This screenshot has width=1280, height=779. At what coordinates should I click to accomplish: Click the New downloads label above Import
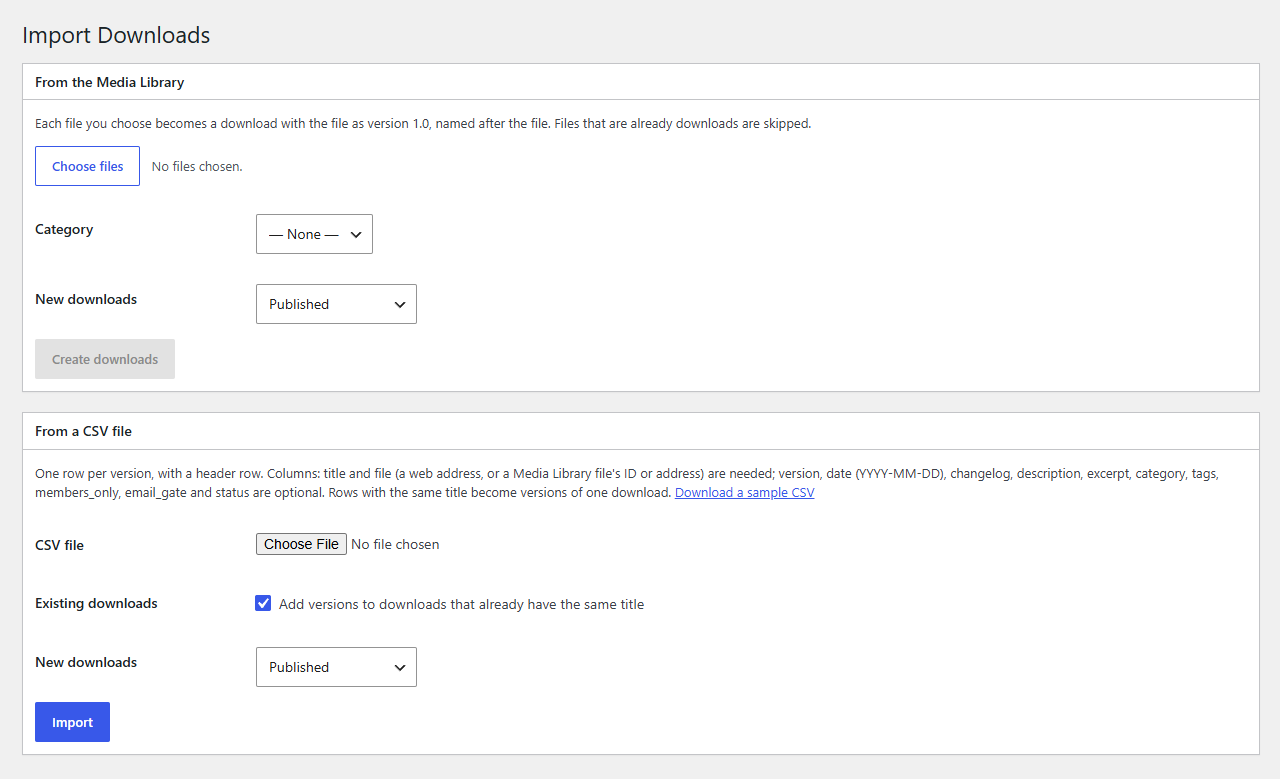(86, 662)
